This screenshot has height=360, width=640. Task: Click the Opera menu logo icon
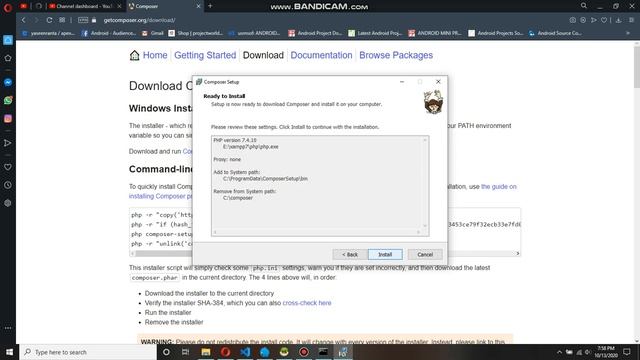tap(8, 7)
